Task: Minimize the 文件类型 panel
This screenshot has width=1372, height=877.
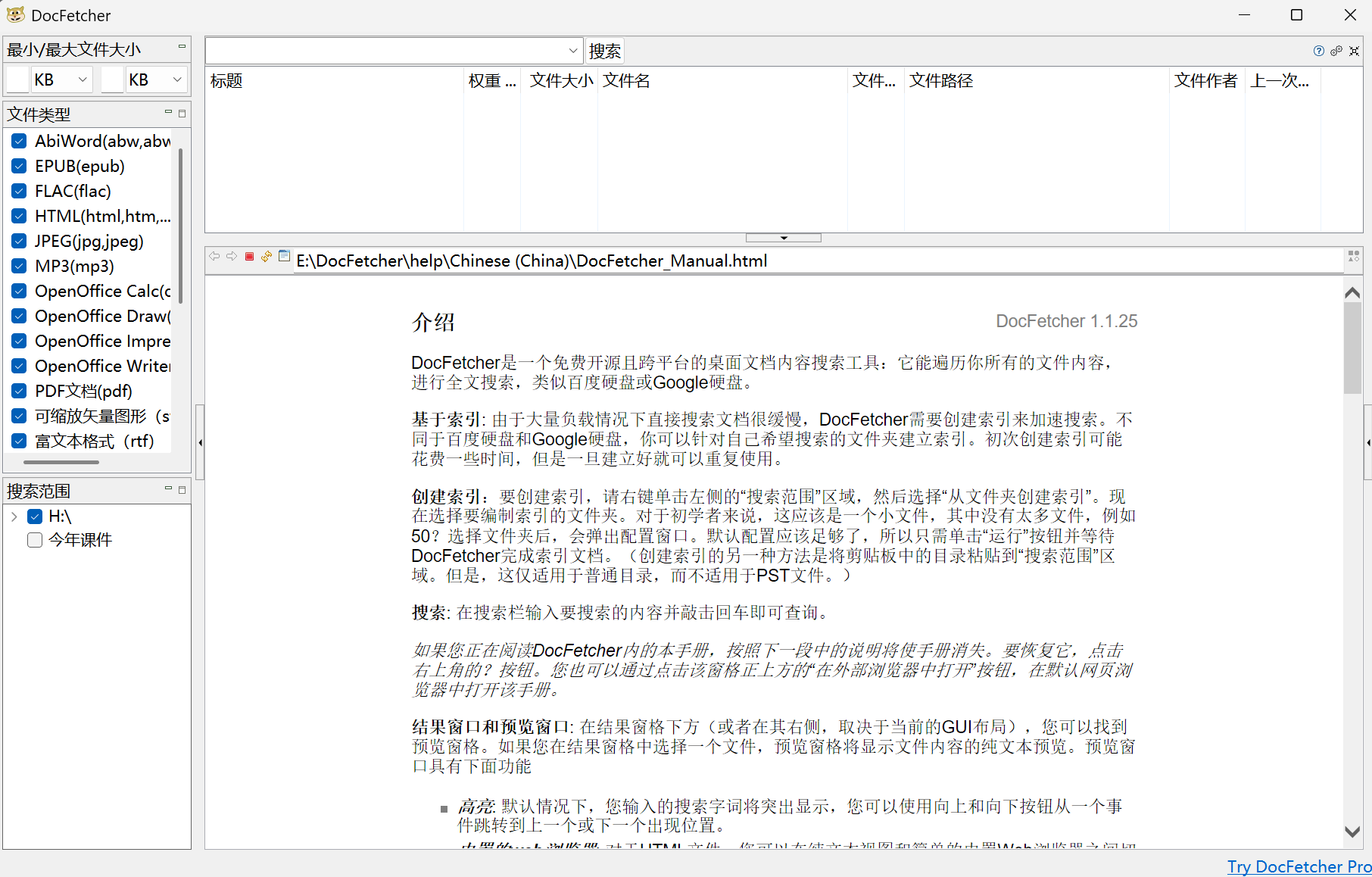Action: 168,113
